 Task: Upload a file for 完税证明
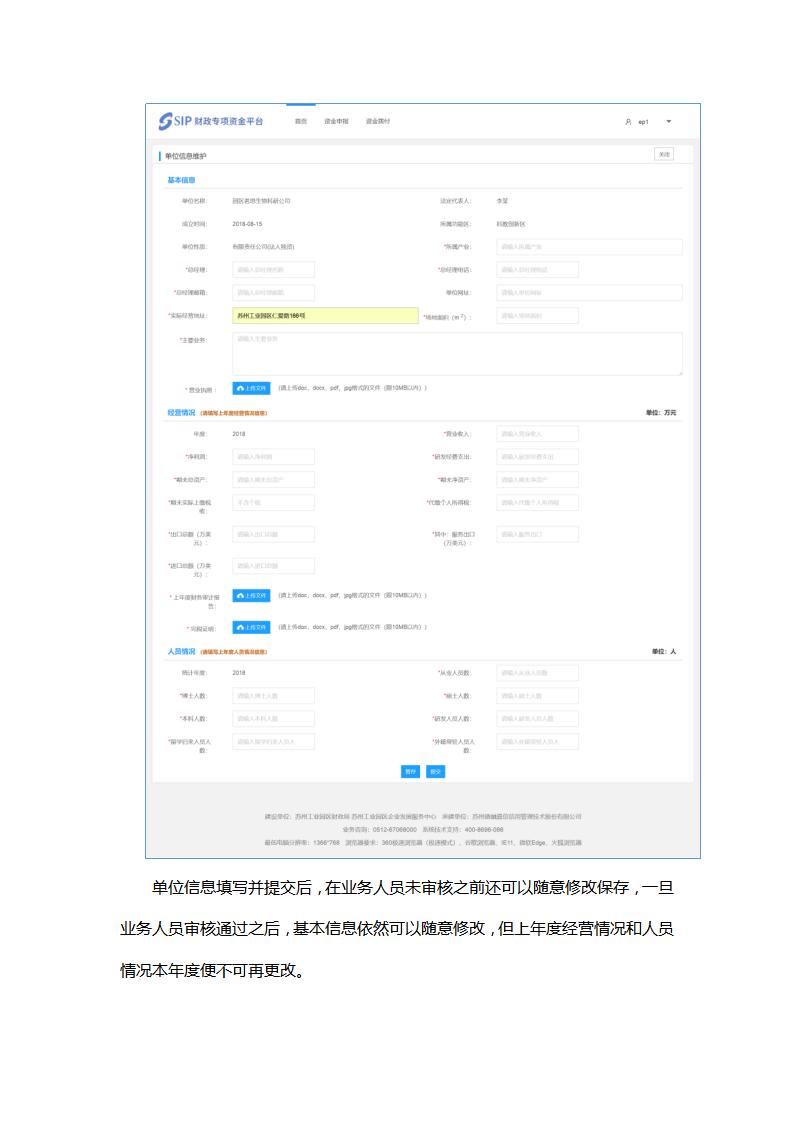click(x=251, y=627)
